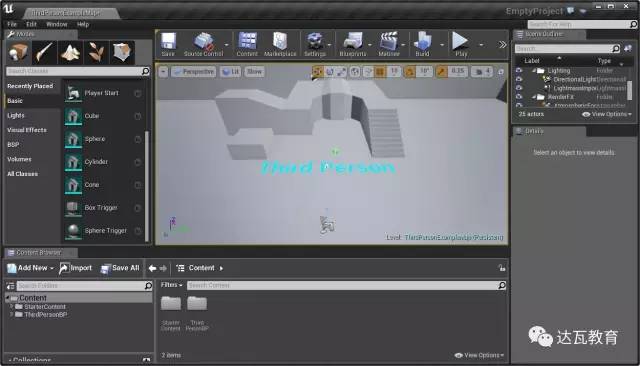Select the Landscape mode mountain icon
Viewport: 640px width, 366px height.
[70, 52]
